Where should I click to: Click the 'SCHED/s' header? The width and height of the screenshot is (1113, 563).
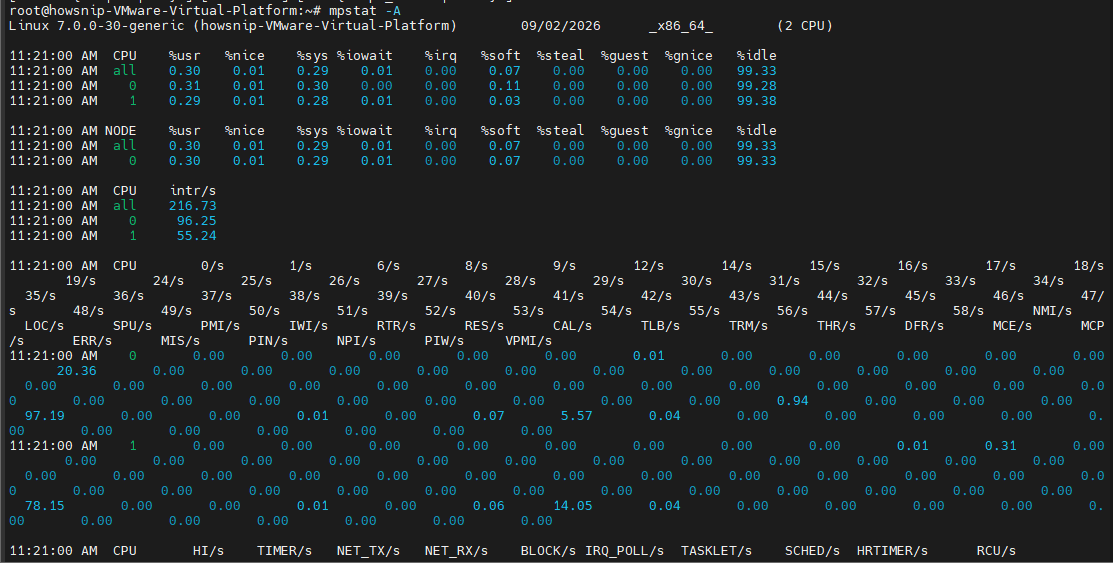tap(813, 551)
